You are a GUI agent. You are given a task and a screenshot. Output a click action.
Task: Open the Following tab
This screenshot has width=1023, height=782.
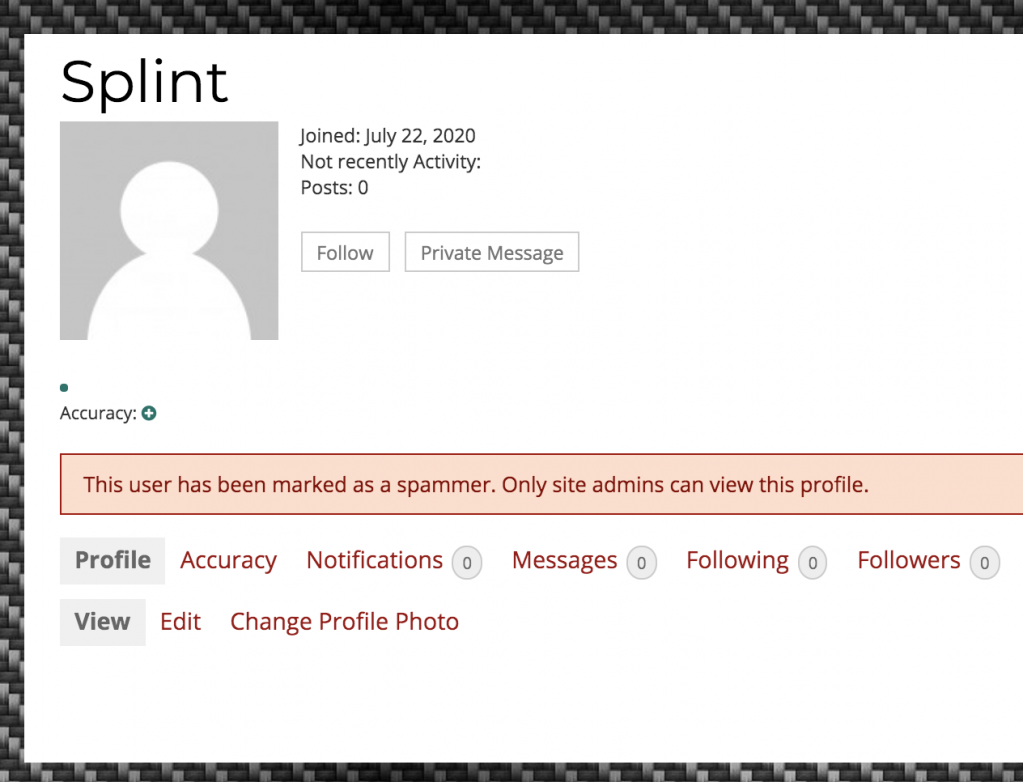[737, 561]
